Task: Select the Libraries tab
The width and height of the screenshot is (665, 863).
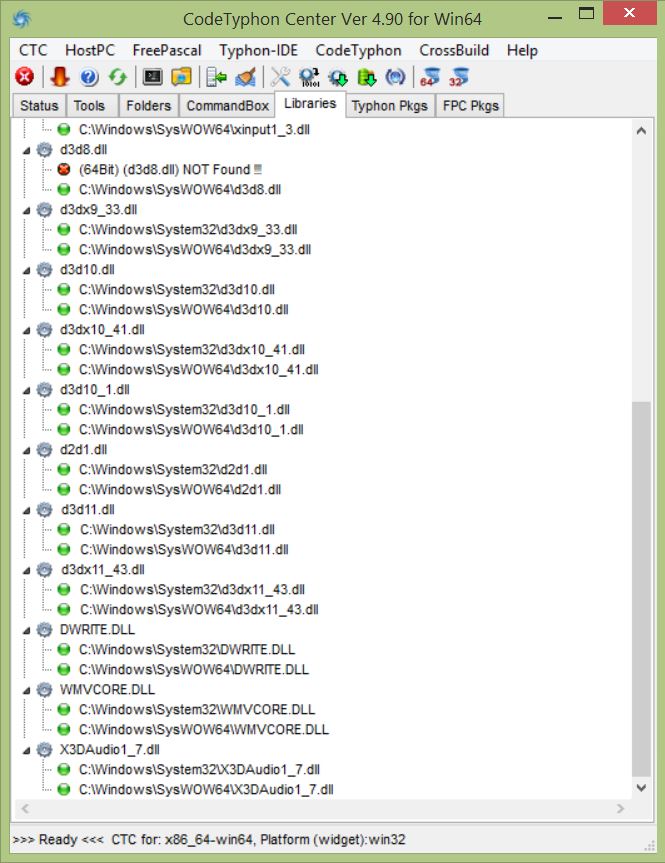Action: (x=310, y=104)
